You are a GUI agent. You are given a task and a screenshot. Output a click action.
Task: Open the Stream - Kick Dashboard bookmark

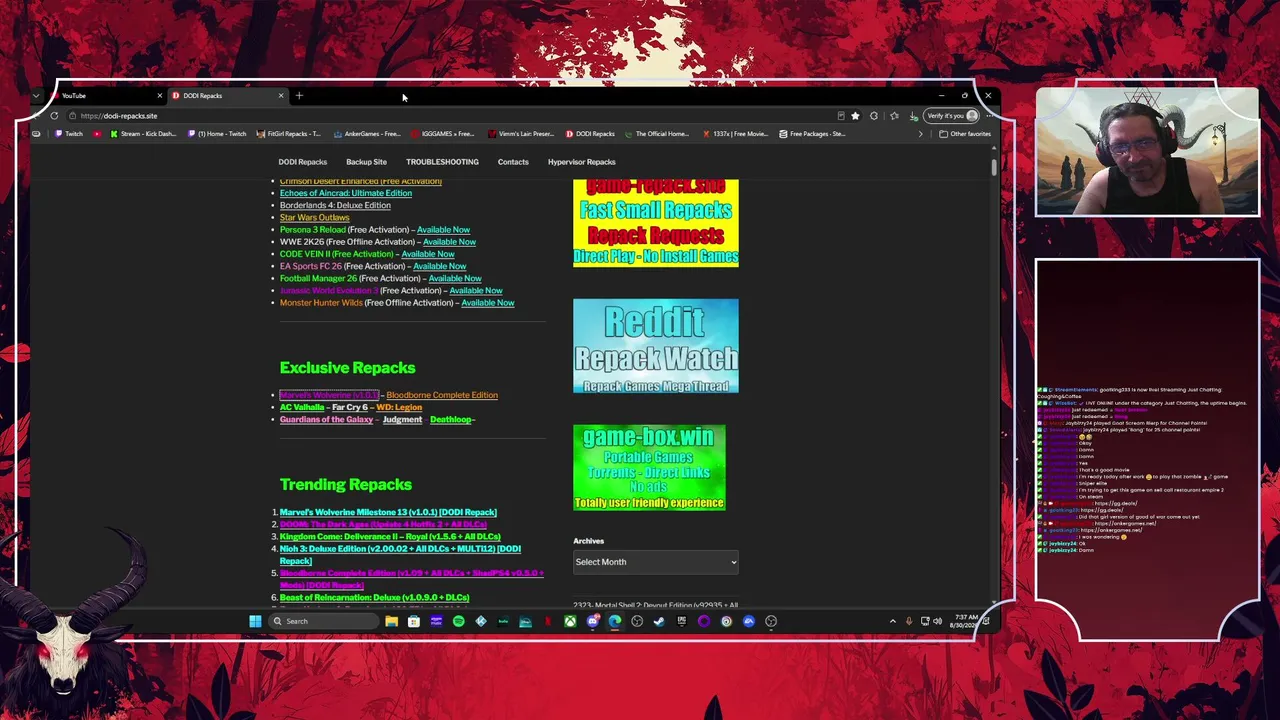point(143,134)
